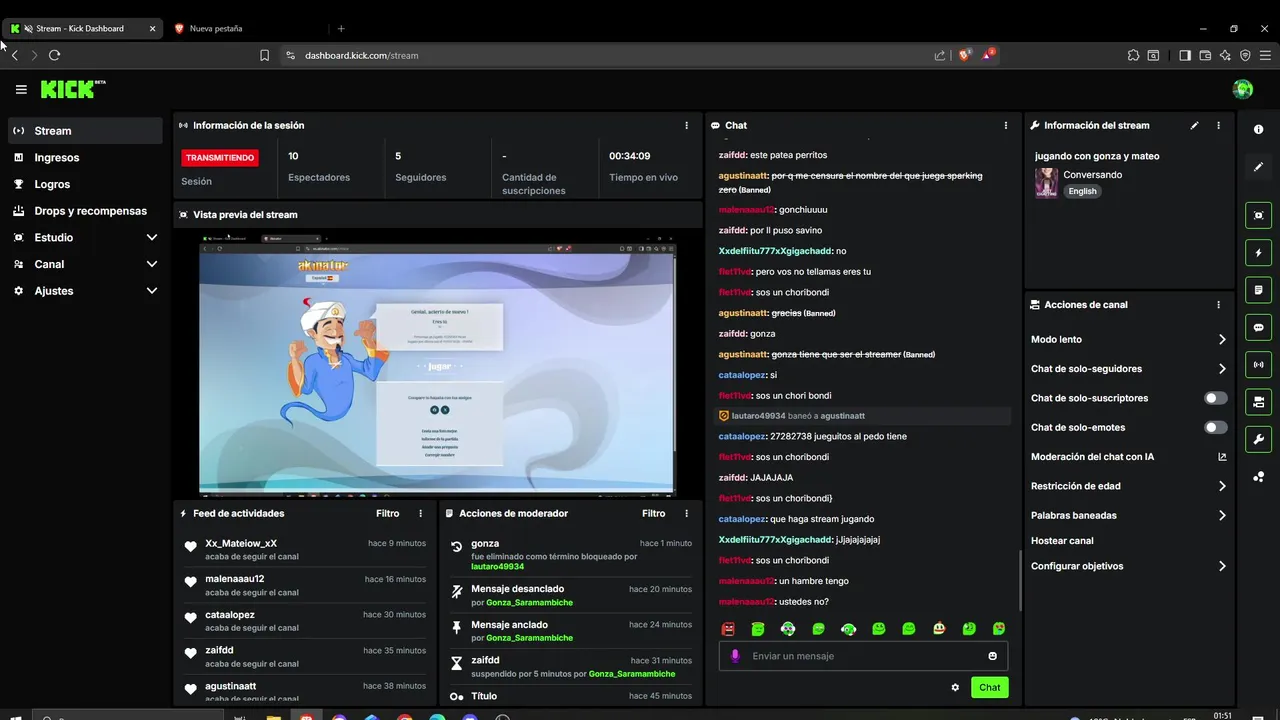Image resolution: width=1280 pixels, height=720 pixels.
Task: Click Hostear canal
Action: (x=1062, y=541)
